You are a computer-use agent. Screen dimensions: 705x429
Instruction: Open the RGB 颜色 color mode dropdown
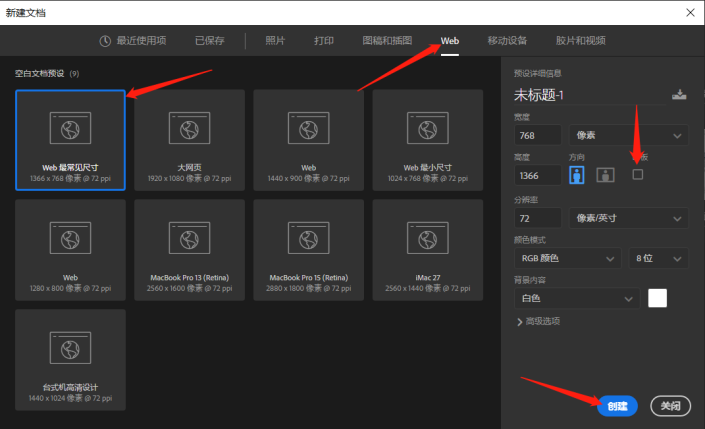[568, 258]
